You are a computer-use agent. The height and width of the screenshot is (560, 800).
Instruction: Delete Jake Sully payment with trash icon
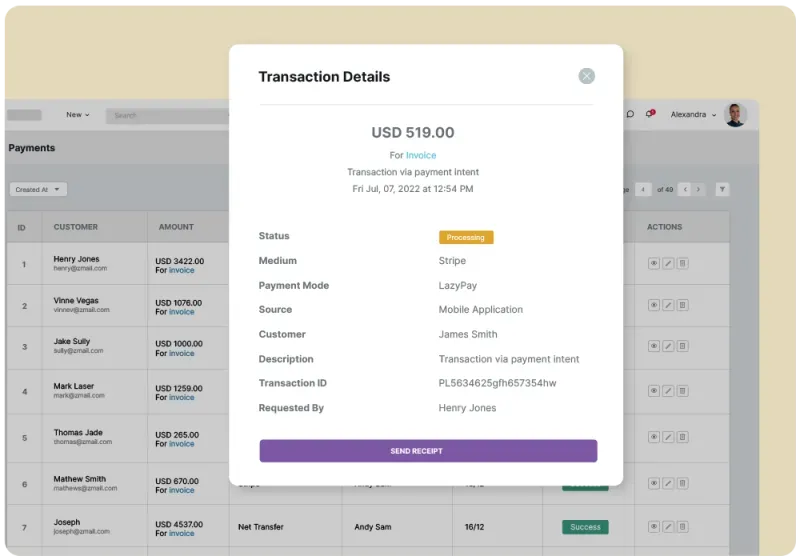[x=682, y=346]
